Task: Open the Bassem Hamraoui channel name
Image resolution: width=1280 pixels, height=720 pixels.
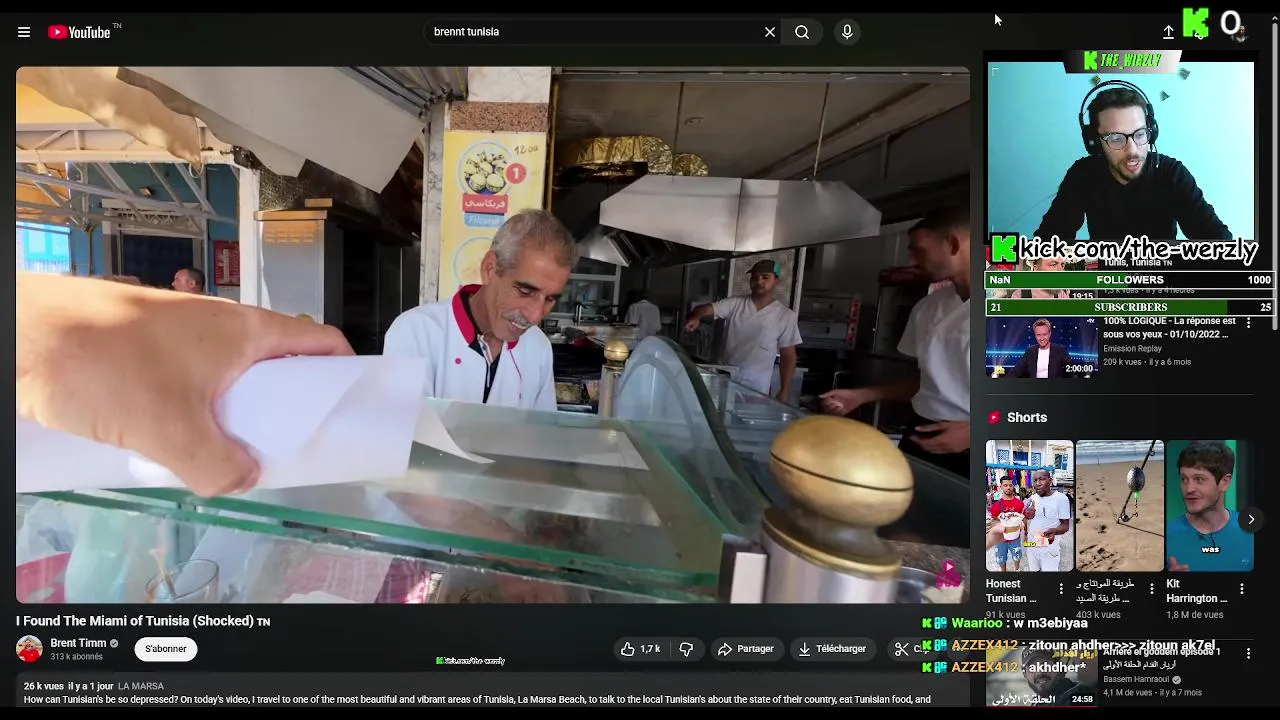Action: pos(1136,680)
